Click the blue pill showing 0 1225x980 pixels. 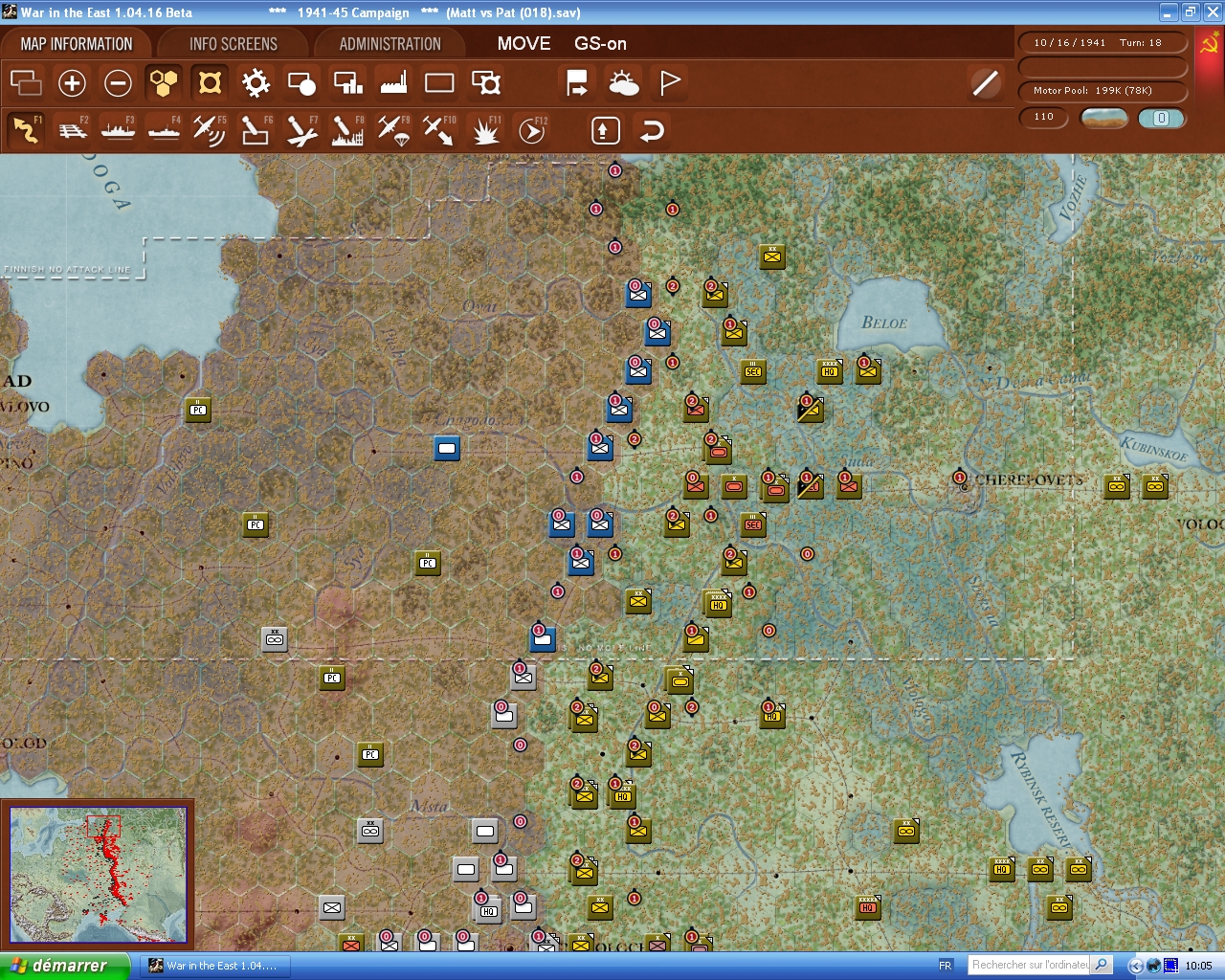point(1161,118)
